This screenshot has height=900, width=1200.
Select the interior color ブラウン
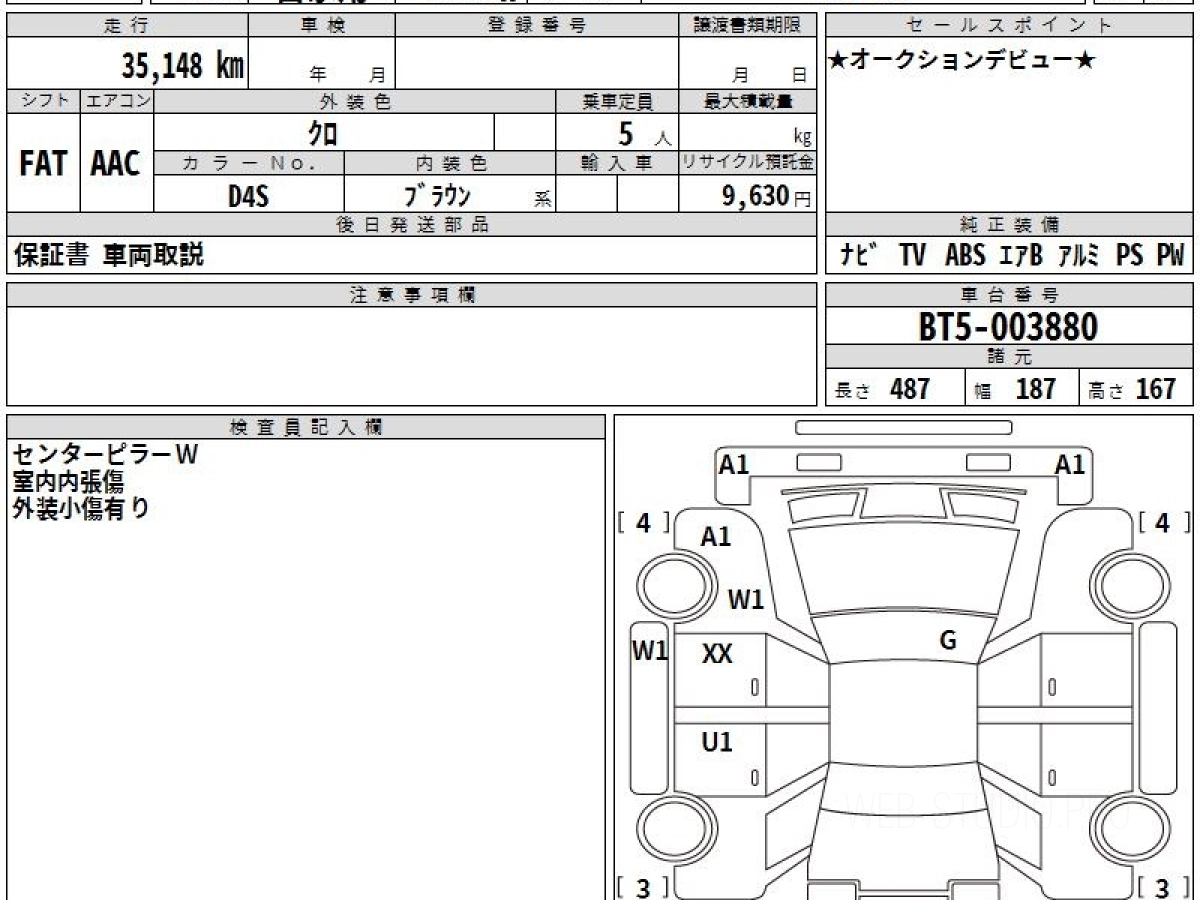click(x=436, y=195)
